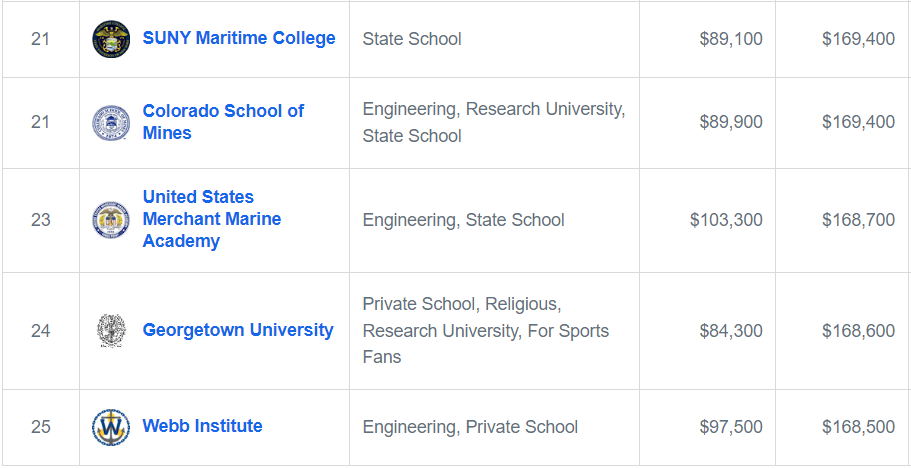Click Georgetown's school type description text

click(486, 331)
